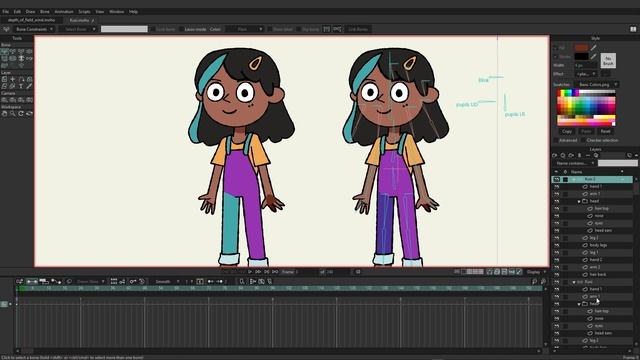Click the No Brush button
The image size is (640, 360).
point(608,61)
